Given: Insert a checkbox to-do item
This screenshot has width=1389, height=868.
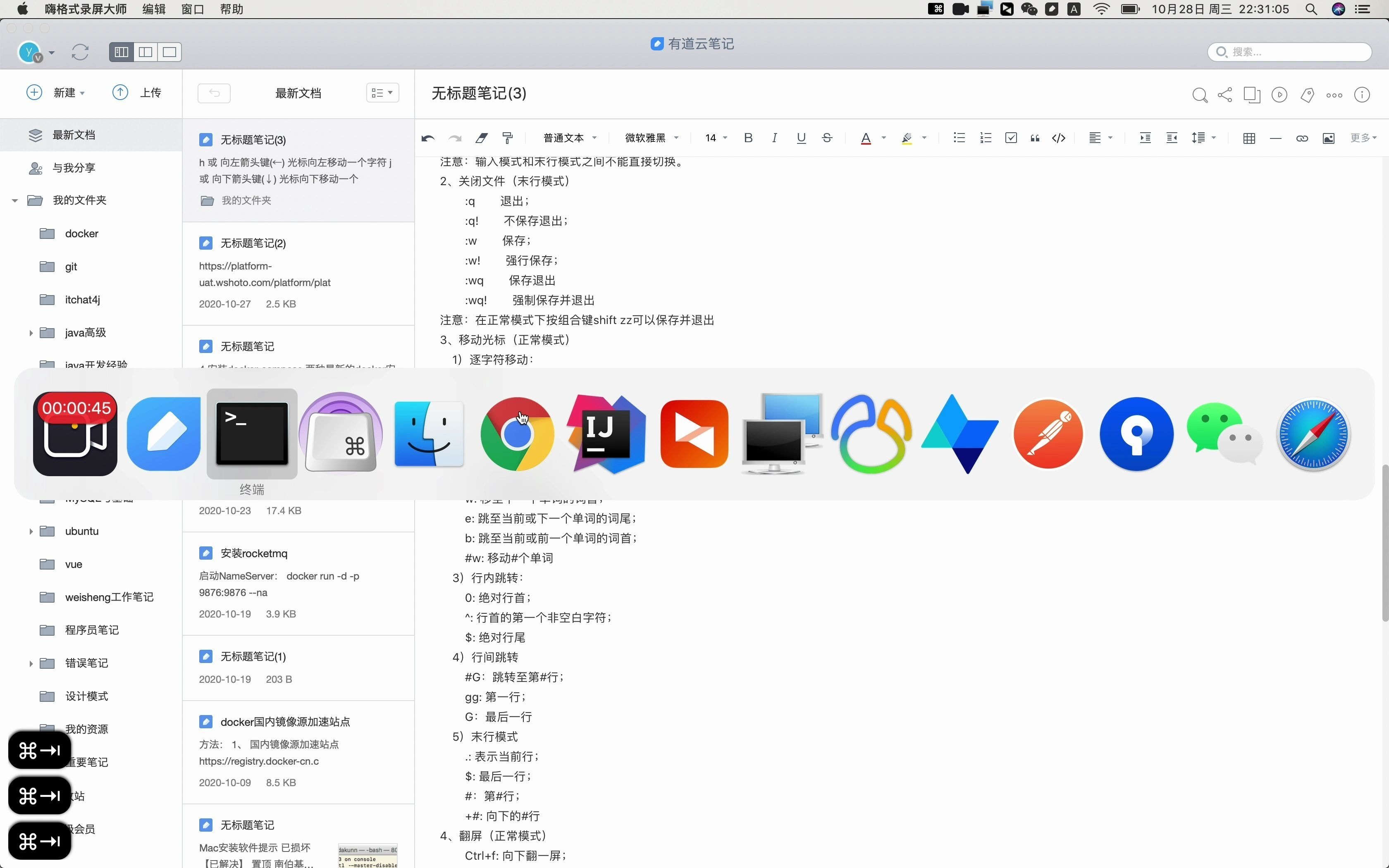Looking at the screenshot, I should 1011,138.
